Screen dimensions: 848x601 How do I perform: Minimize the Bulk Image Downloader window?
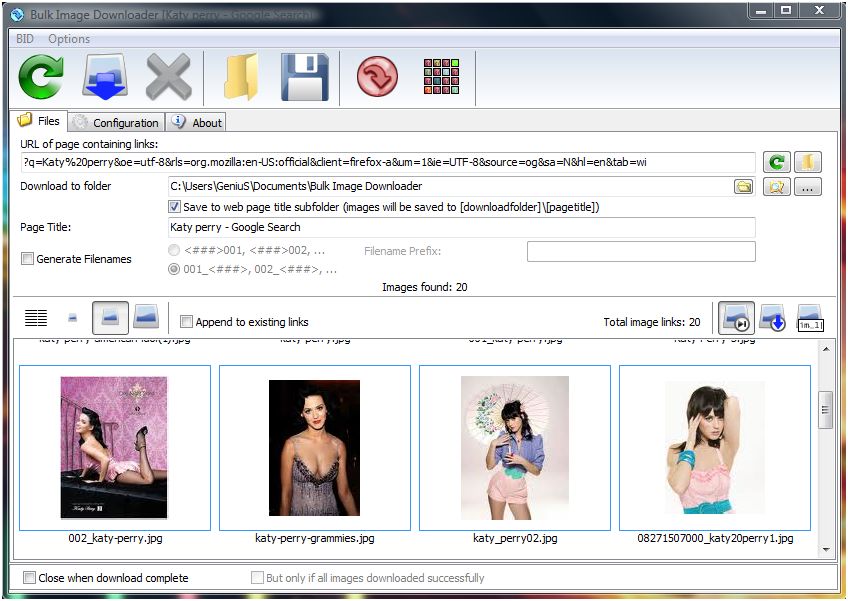pyautogui.click(x=761, y=10)
